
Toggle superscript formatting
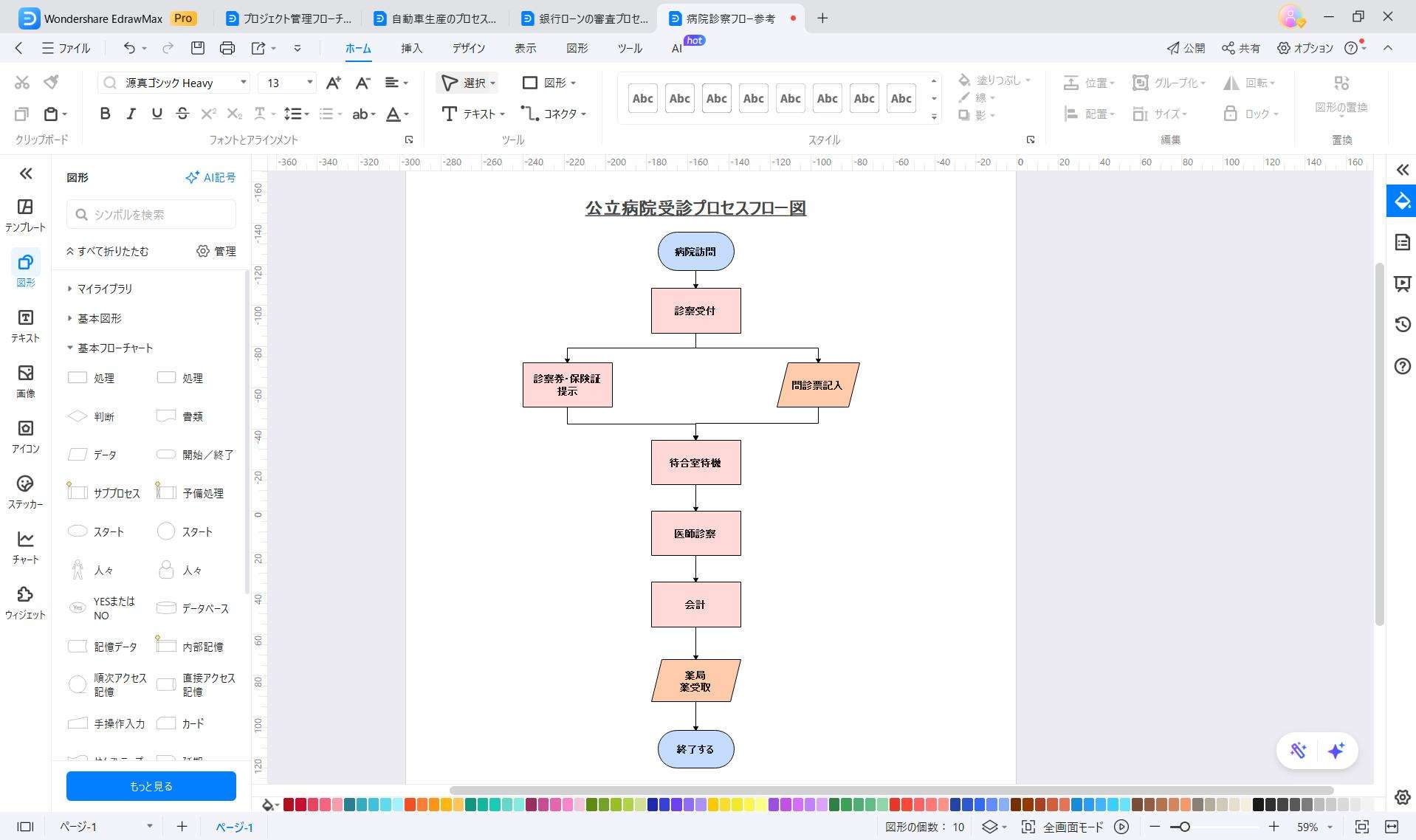pyautogui.click(x=208, y=114)
